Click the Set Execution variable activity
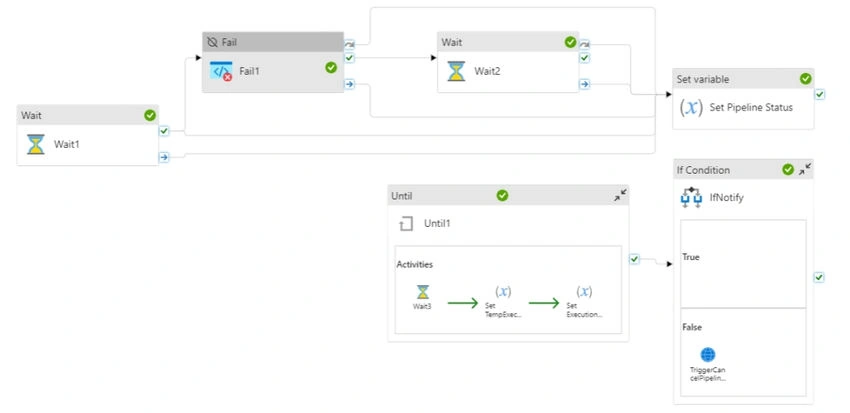The image size is (850, 413). tap(584, 301)
